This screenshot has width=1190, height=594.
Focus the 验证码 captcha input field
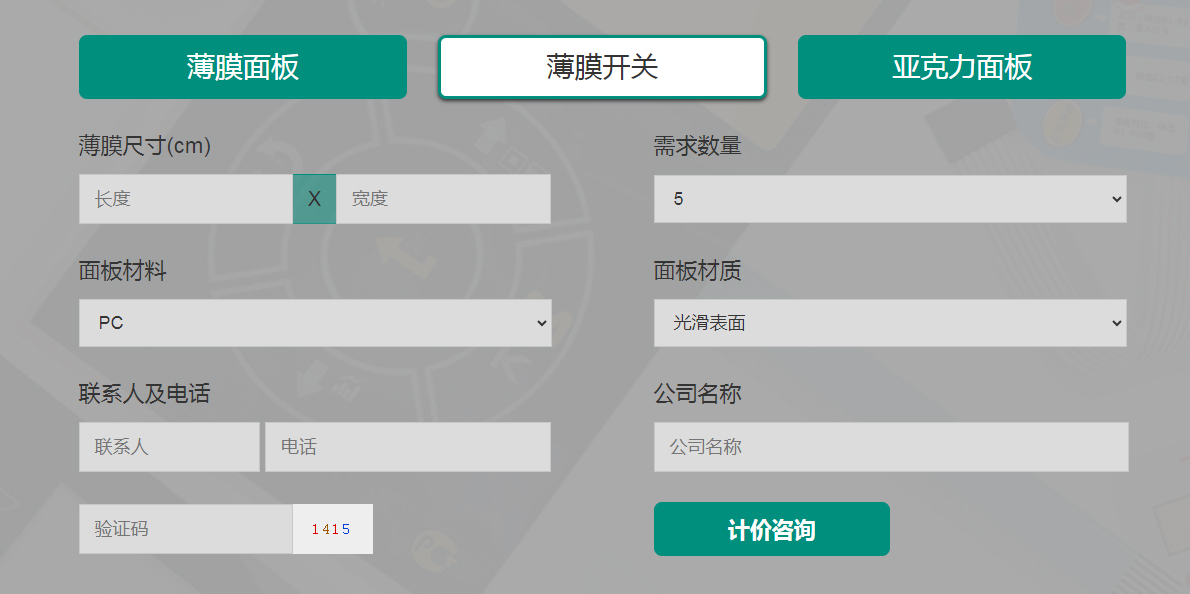pos(186,529)
